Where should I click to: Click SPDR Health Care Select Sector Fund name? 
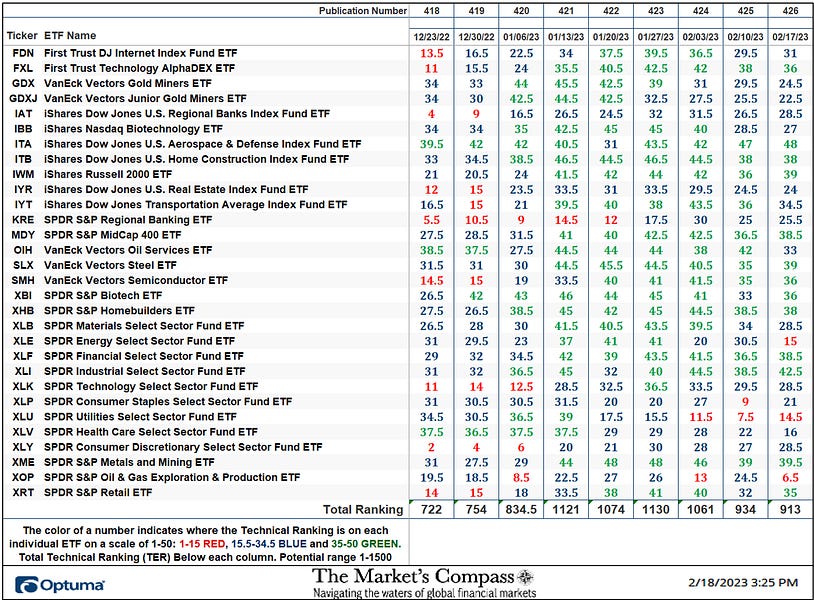(151, 432)
